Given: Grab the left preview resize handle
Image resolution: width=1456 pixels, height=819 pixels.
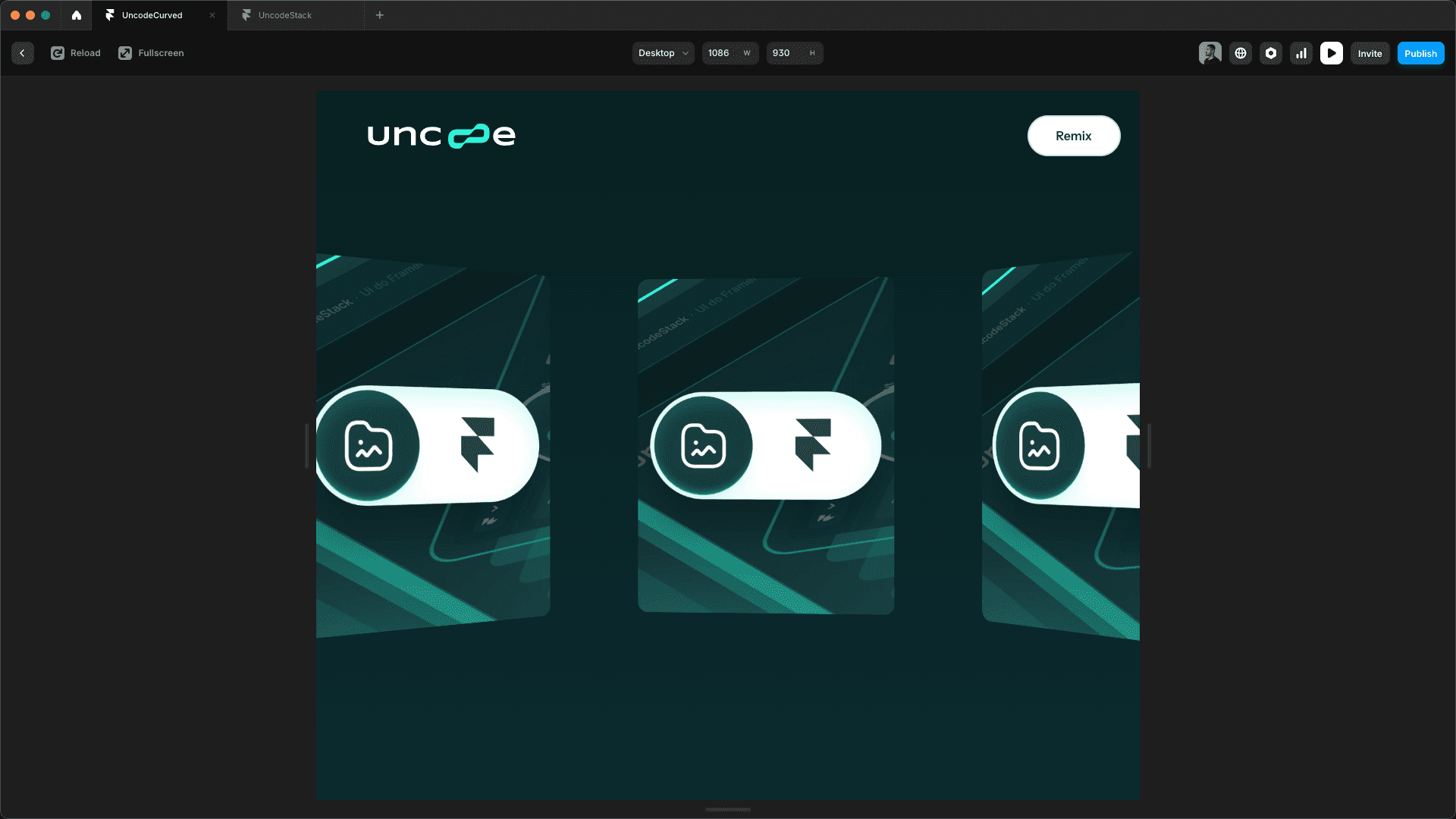Looking at the screenshot, I should click(x=307, y=446).
